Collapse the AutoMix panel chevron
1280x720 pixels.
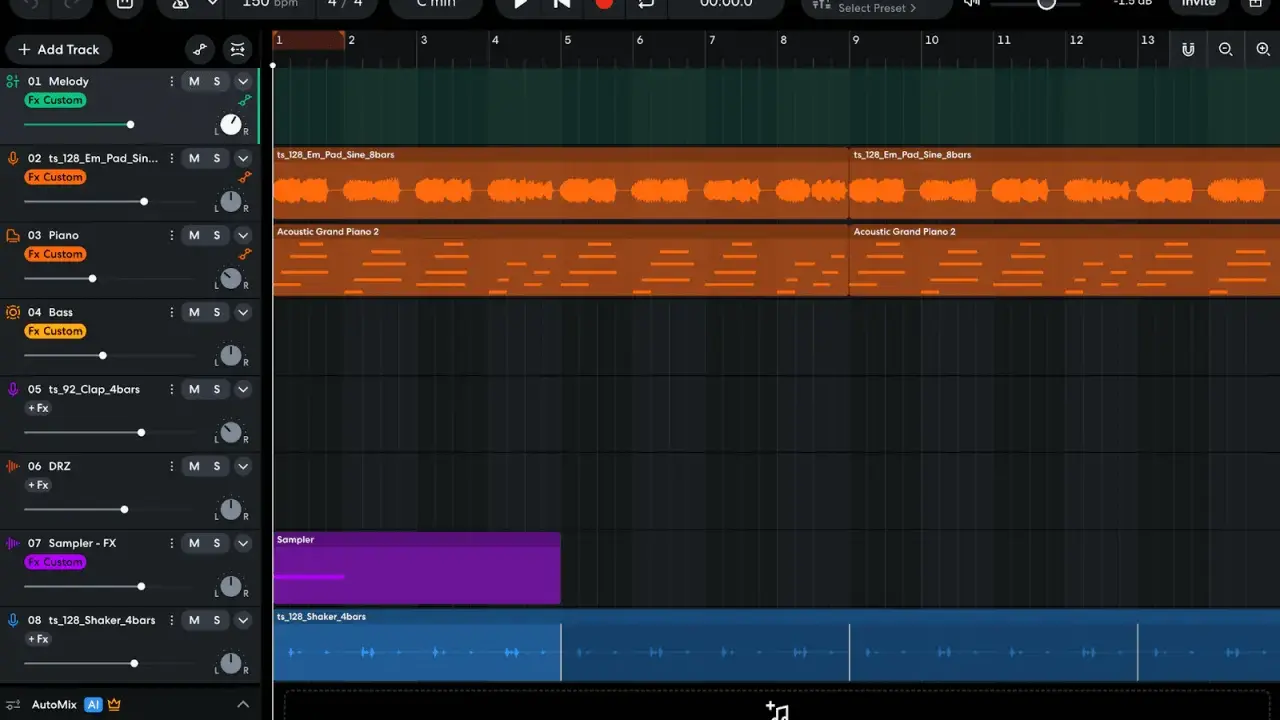coord(243,704)
